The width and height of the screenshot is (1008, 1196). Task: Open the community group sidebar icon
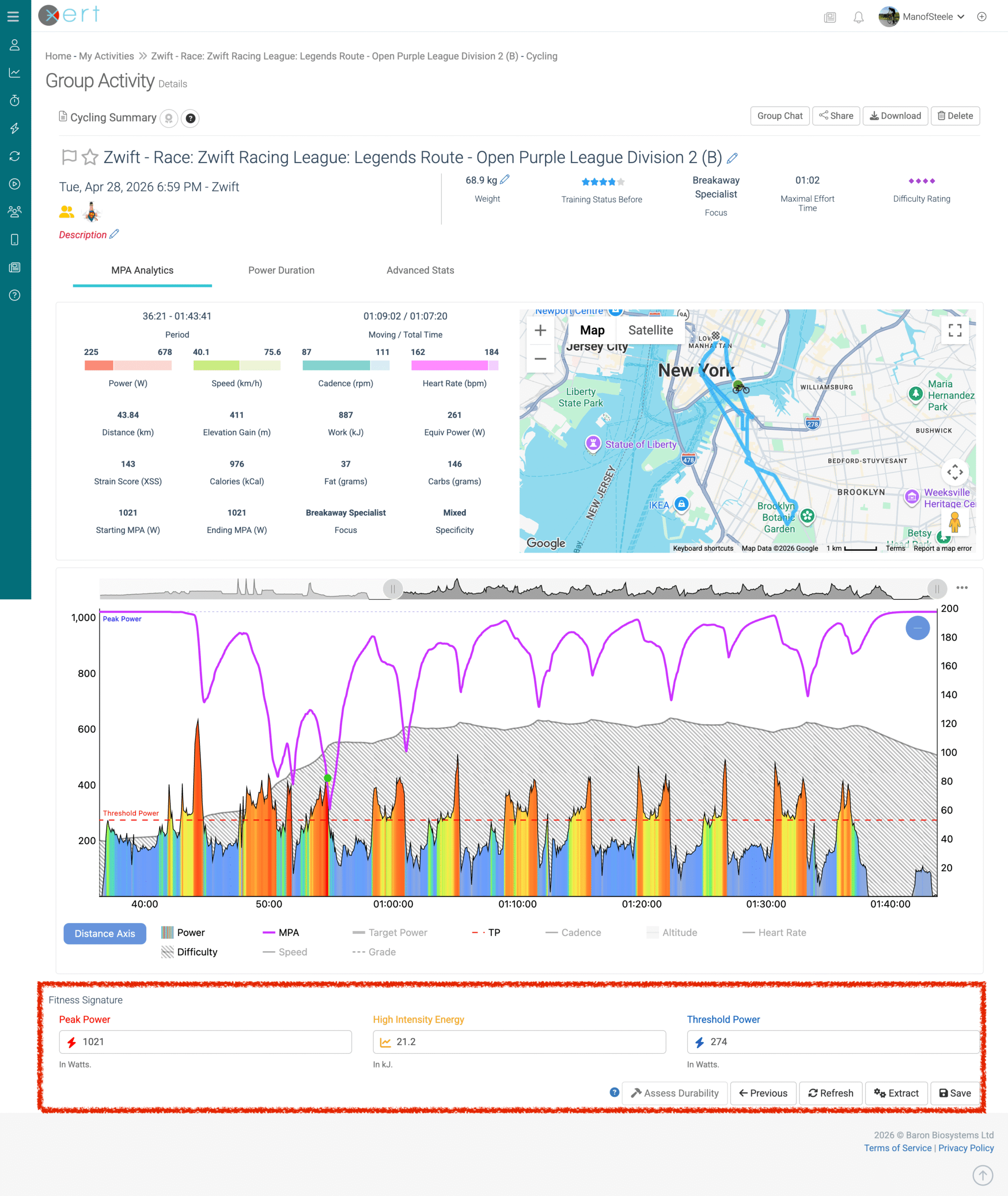pyautogui.click(x=15, y=212)
